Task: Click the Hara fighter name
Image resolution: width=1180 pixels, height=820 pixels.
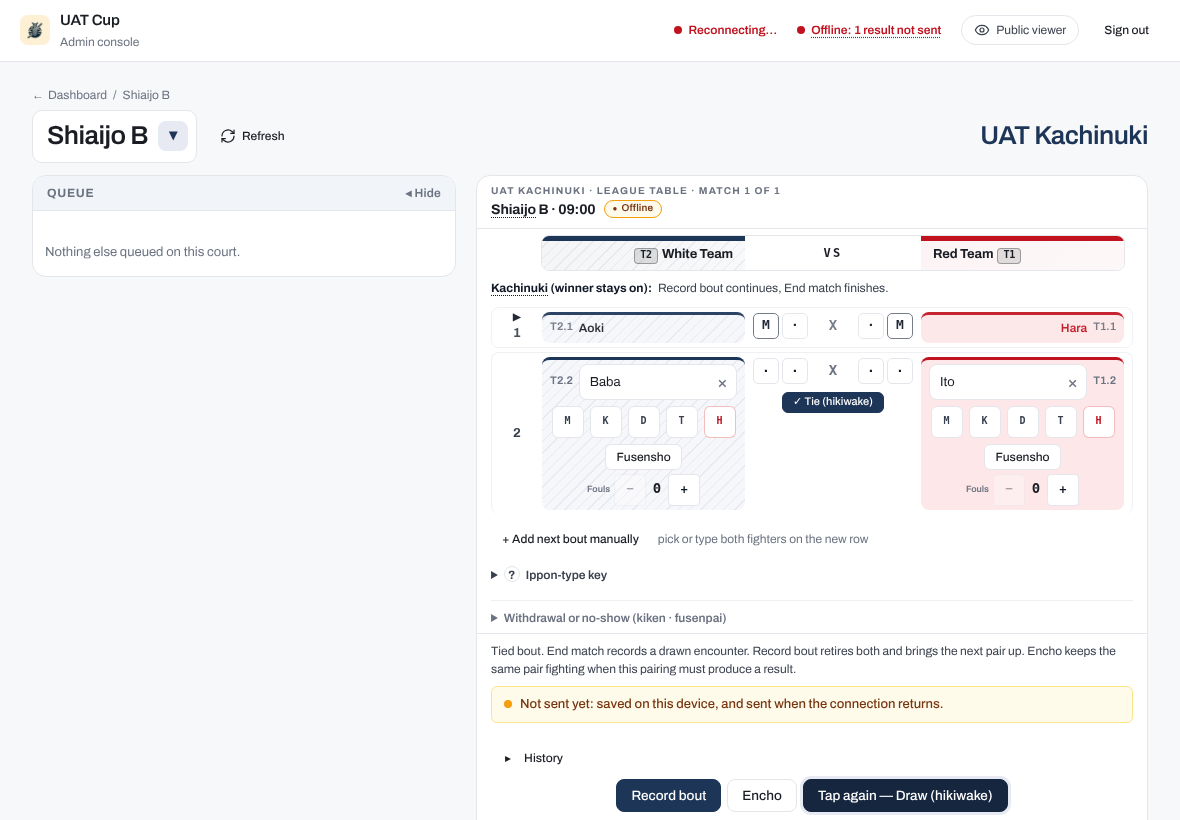Action: 1073,328
